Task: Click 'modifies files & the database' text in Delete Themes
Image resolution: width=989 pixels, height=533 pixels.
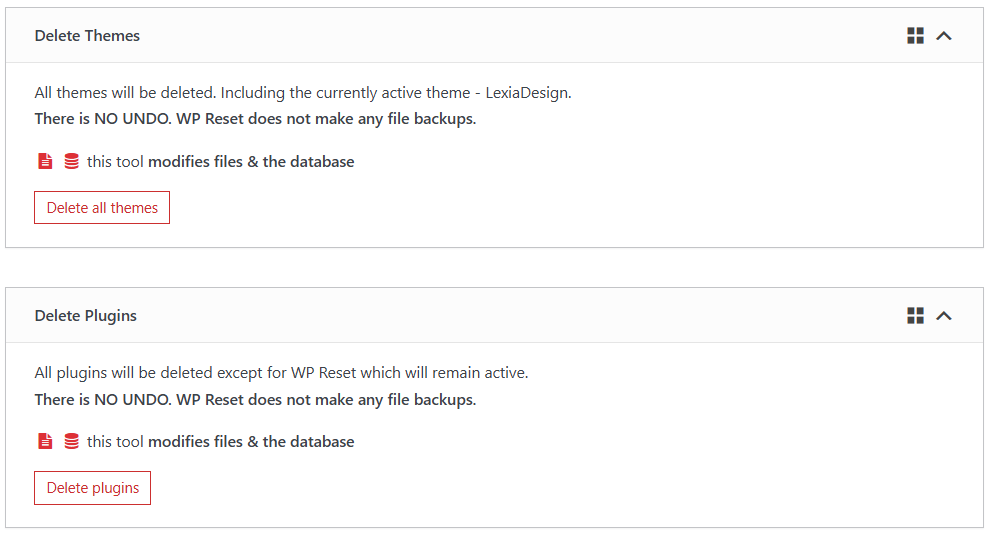Action: [251, 161]
